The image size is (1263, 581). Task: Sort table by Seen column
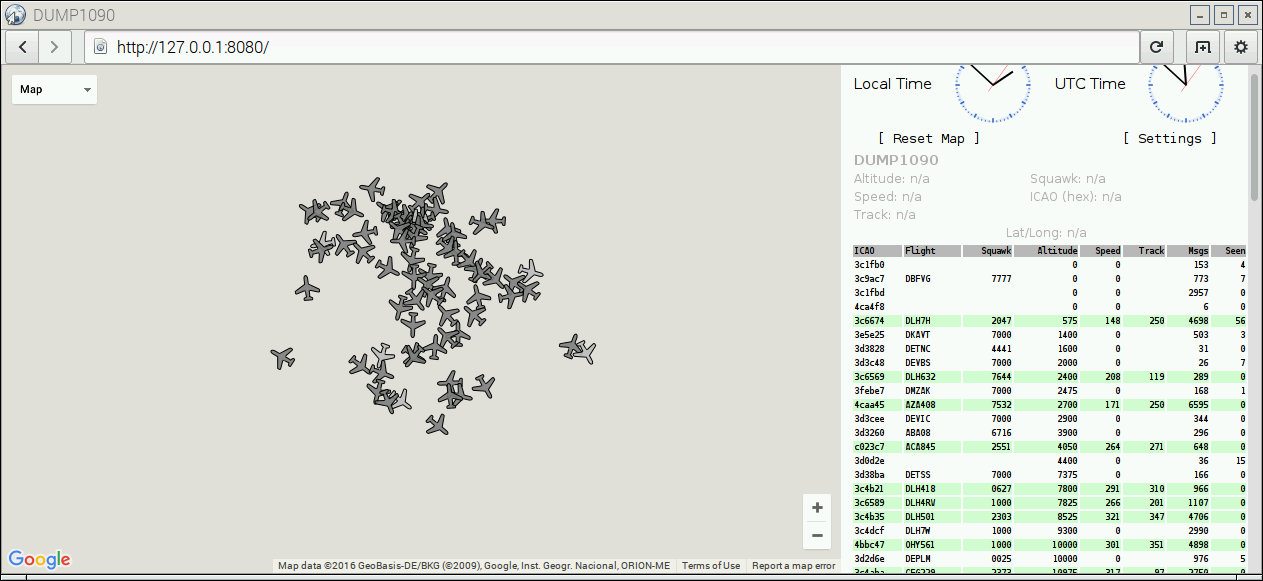click(x=1228, y=251)
